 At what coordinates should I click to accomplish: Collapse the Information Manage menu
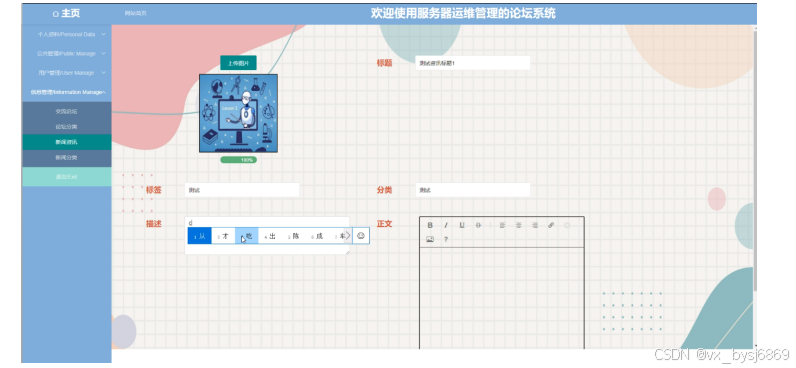(67, 92)
